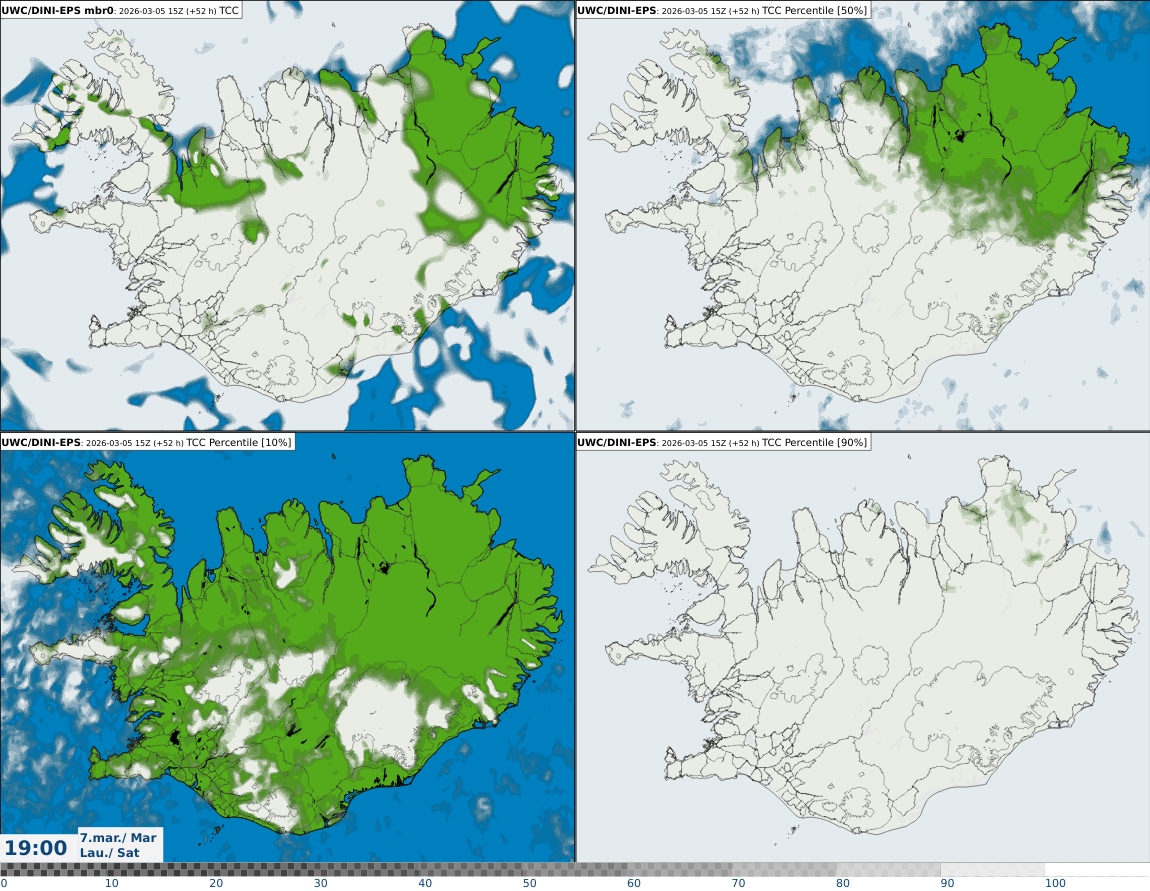Image resolution: width=1150 pixels, height=891 pixels.
Task: Click the 'Lau./ Sat' weekday text
Action: click(109, 853)
